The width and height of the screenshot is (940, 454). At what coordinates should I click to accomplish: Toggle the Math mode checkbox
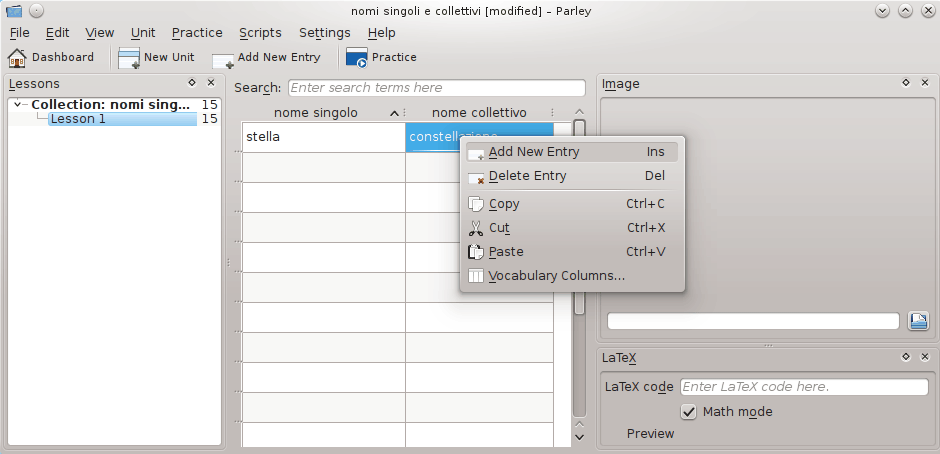click(689, 412)
